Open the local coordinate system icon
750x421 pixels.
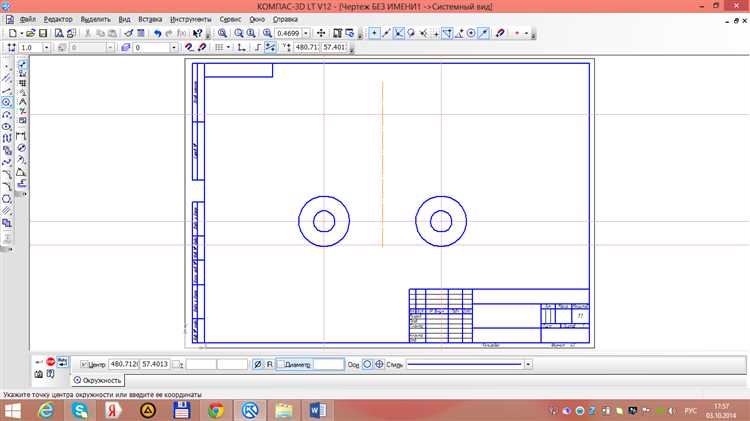coord(242,47)
